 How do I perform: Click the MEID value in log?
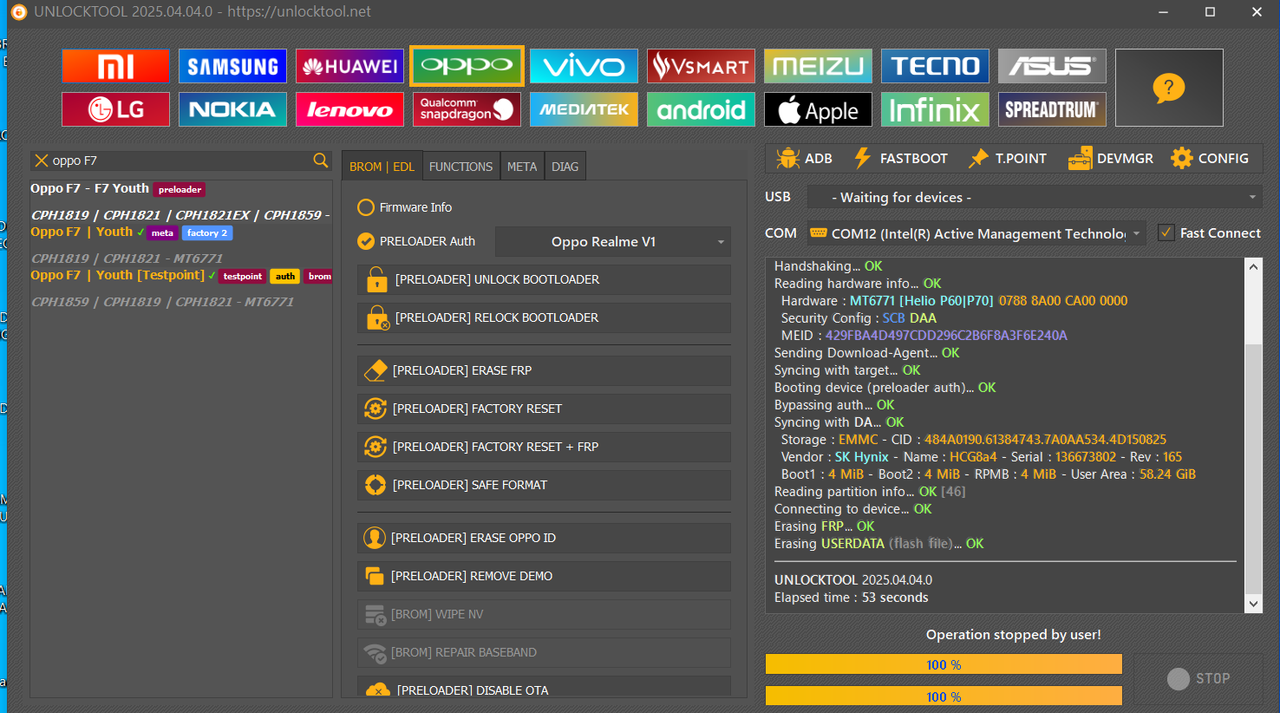point(946,336)
